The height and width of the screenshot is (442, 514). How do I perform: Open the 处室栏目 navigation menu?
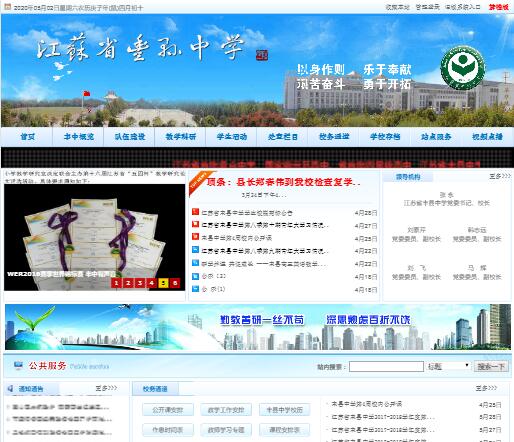click(x=283, y=137)
